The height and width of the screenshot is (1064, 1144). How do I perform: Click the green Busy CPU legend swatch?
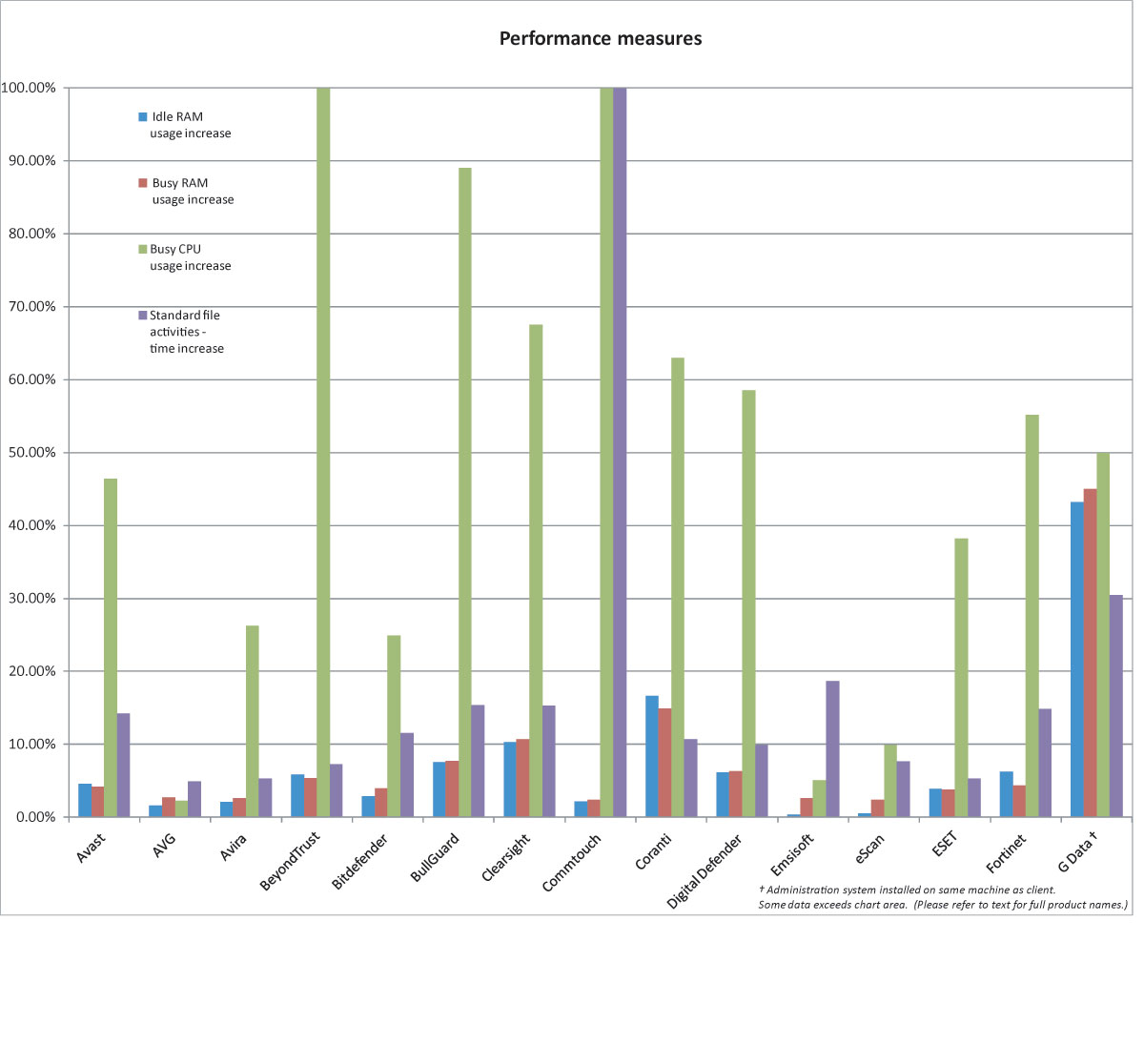coord(143,249)
